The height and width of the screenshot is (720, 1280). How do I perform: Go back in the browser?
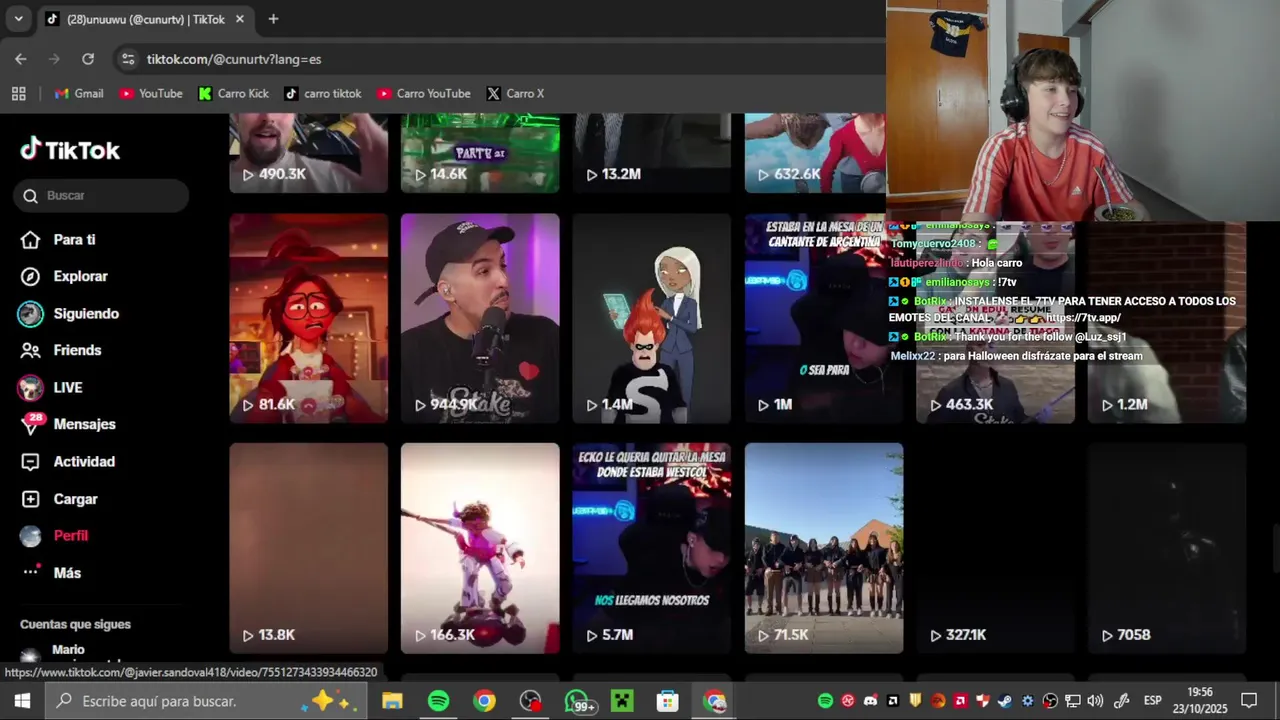tap(21, 59)
